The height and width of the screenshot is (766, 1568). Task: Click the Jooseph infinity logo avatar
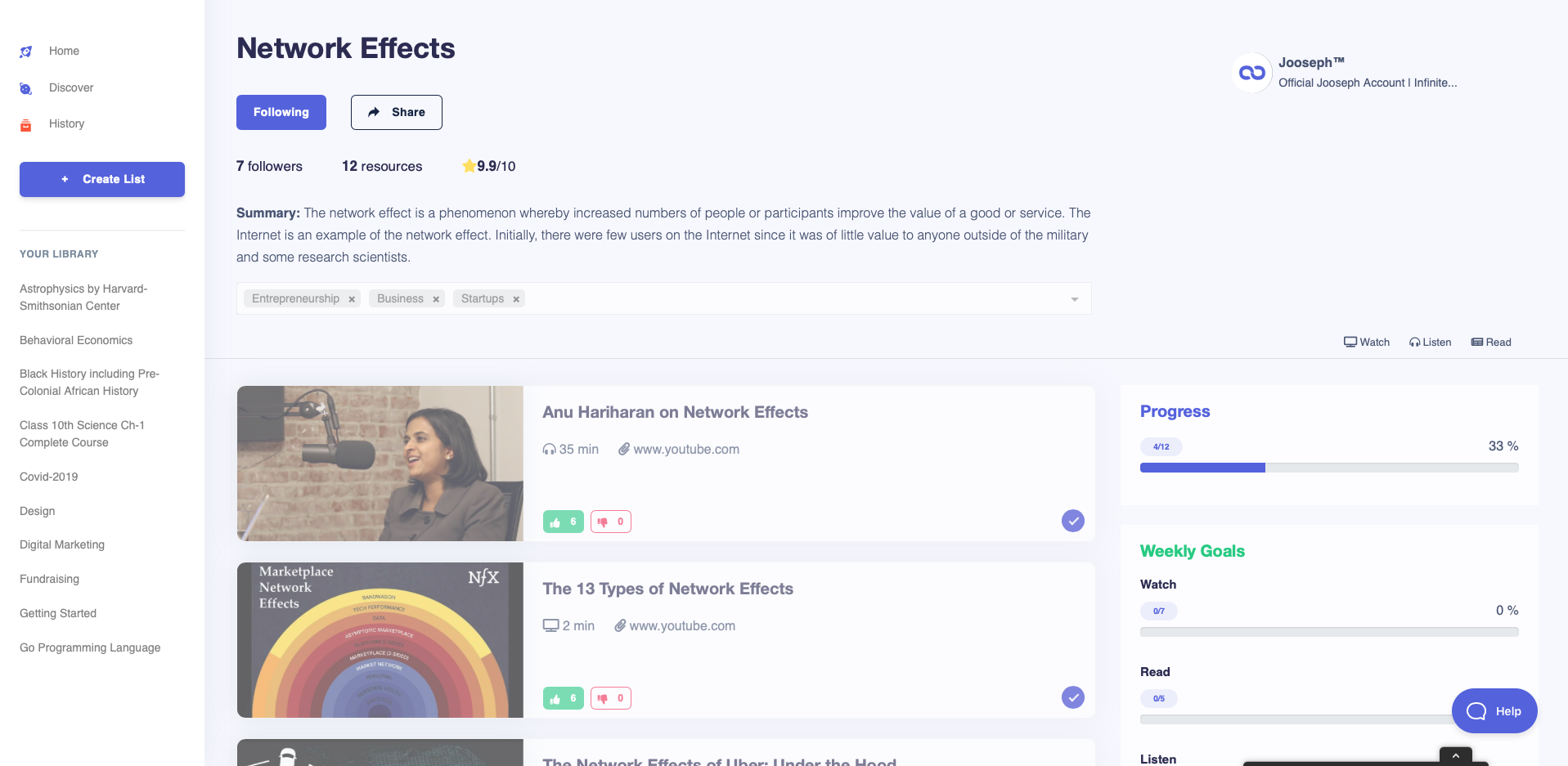(1251, 73)
